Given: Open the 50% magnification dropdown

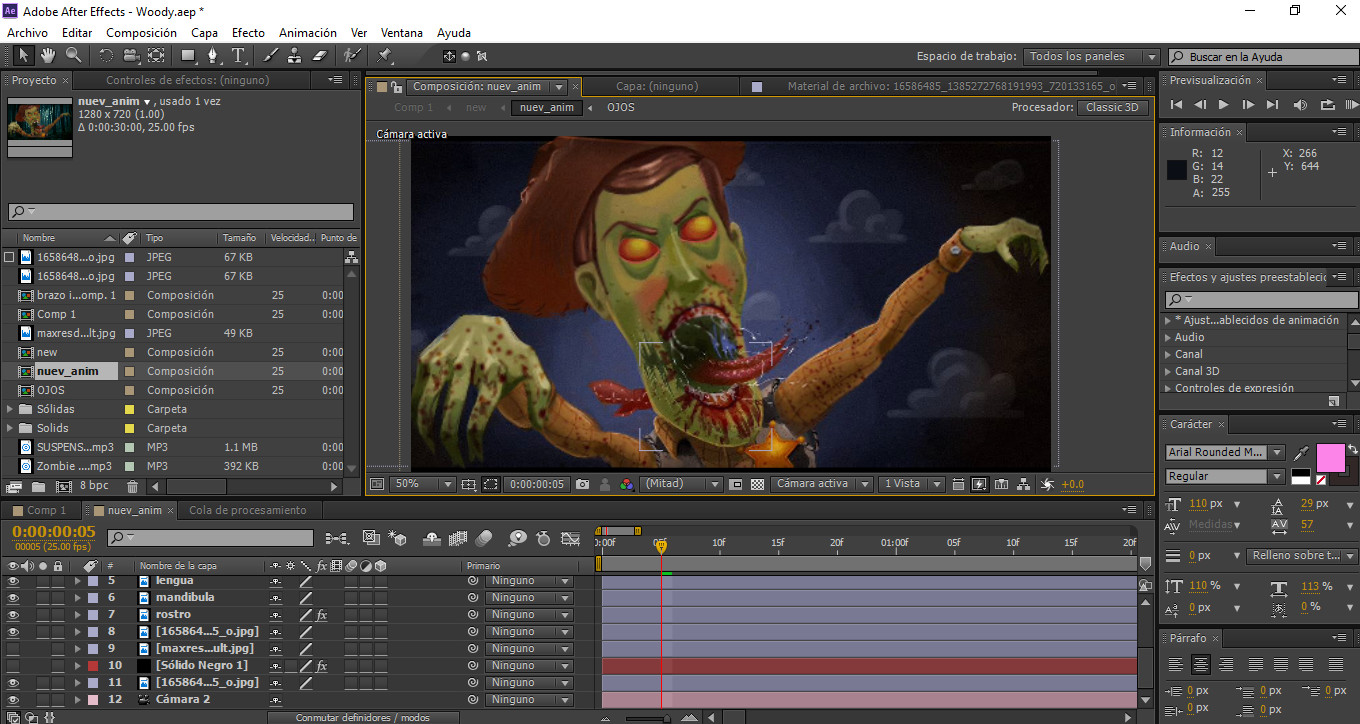Looking at the screenshot, I should [422, 484].
